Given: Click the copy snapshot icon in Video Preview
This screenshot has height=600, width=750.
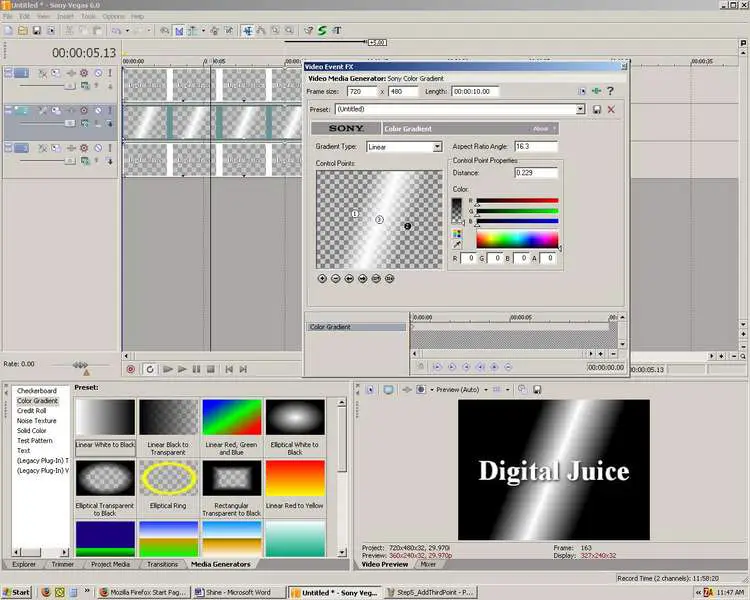Looking at the screenshot, I should click(522, 389).
